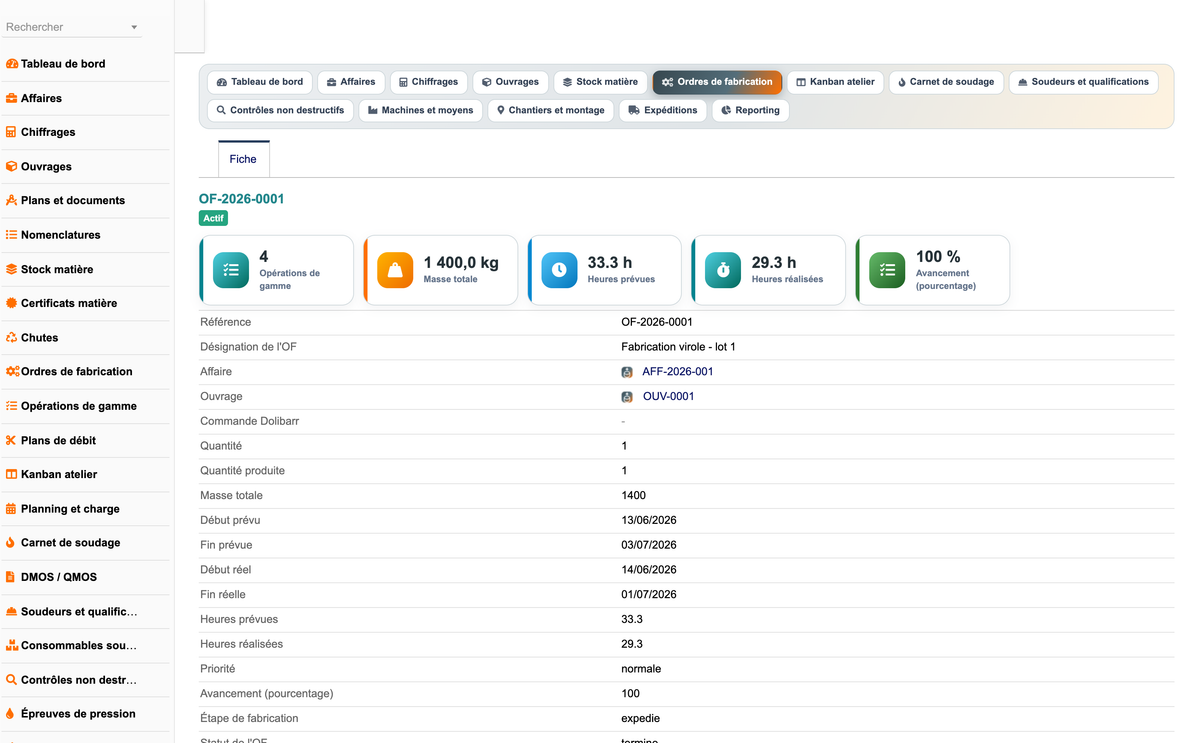1200x743 pixels.
Task: Click the Stock matière layers icon in sidebar
Action: pyautogui.click(x=12, y=269)
